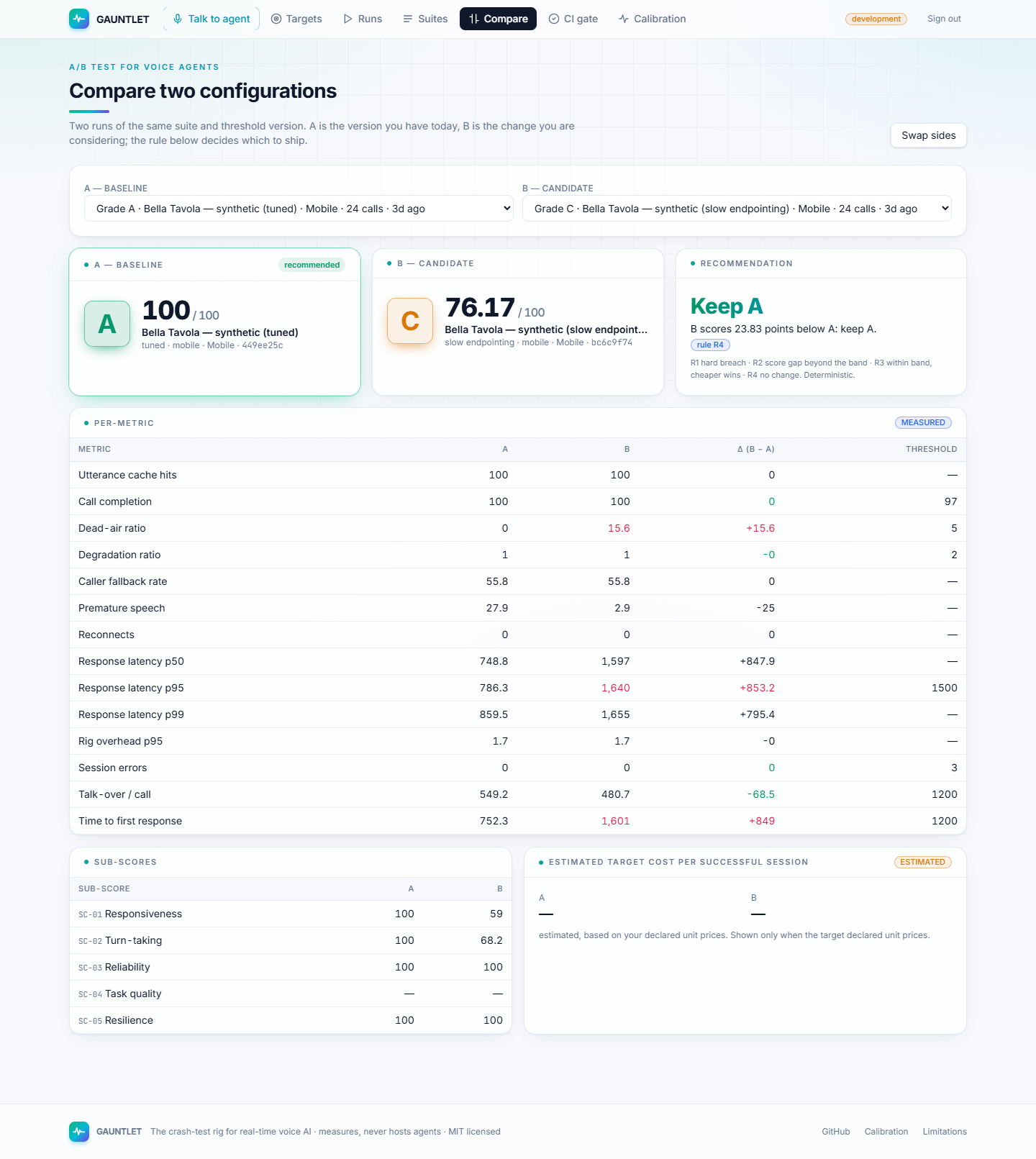Click the CI gate checkmark circle icon
Viewport: 1036px width, 1159px height.
554,19
